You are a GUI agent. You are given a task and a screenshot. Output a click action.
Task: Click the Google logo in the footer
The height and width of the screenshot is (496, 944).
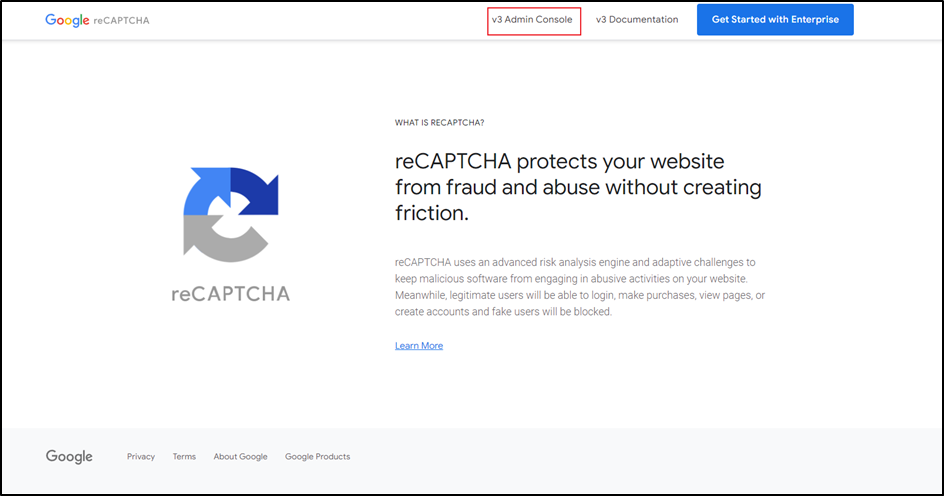pyautogui.click(x=69, y=457)
